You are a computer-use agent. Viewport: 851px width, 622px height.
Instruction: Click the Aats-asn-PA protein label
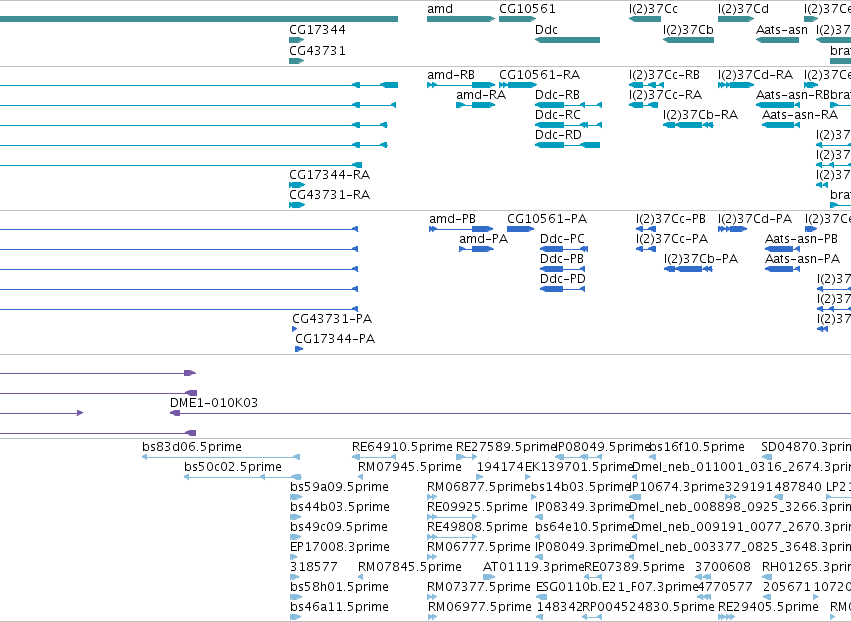coord(802,259)
